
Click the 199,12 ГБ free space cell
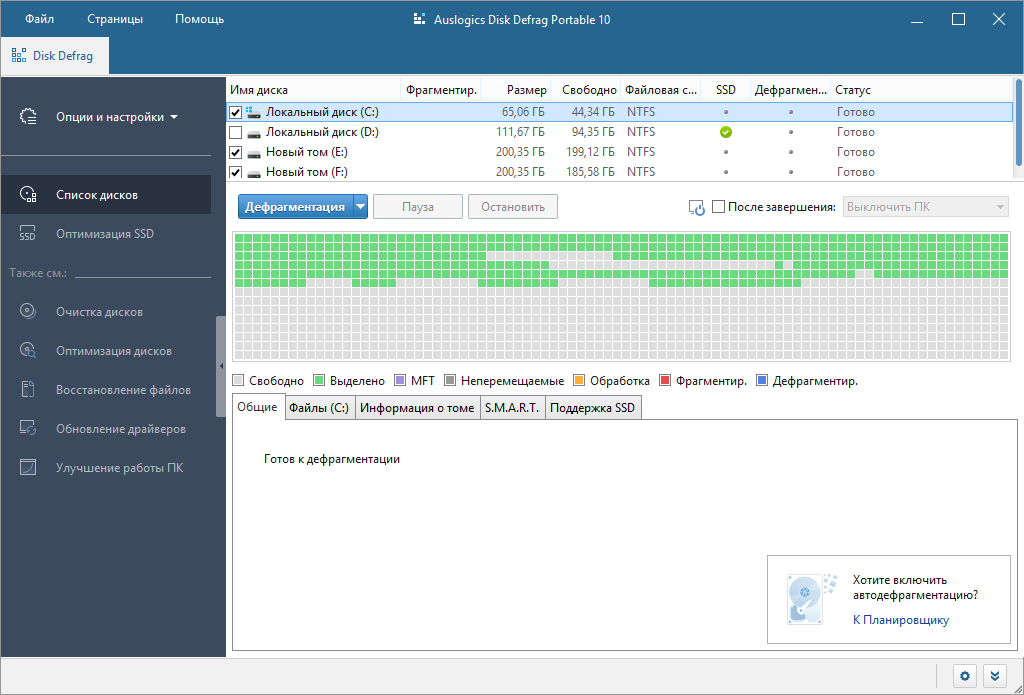592,152
